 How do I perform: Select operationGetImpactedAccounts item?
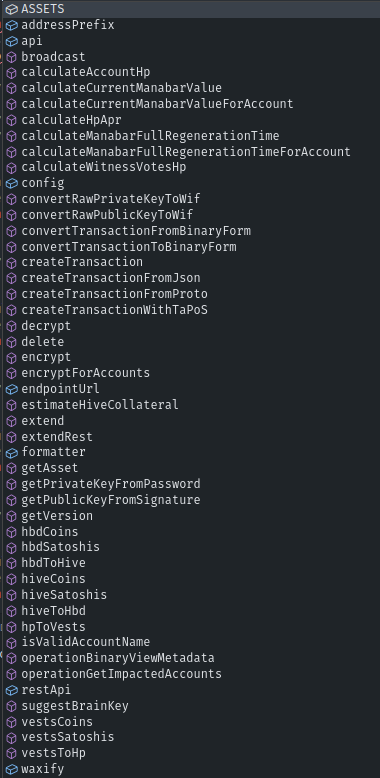coord(122,674)
